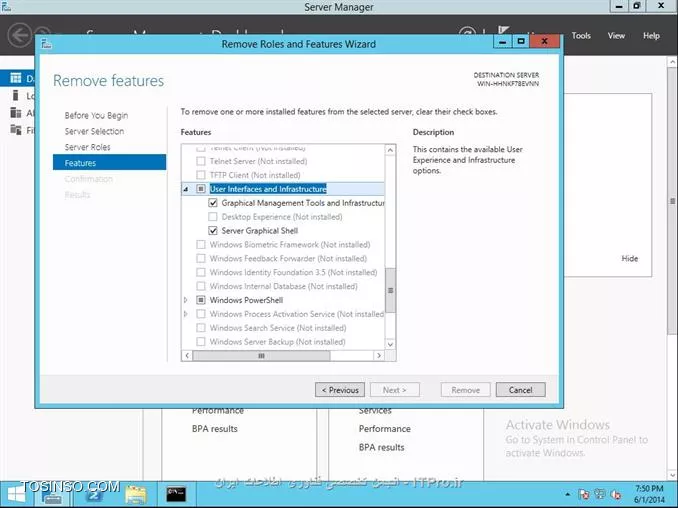The width and height of the screenshot is (678, 508).
Task: Click Windows Process Activation Service checkbox
Action: pyautogui.click(x=201, y=314)
